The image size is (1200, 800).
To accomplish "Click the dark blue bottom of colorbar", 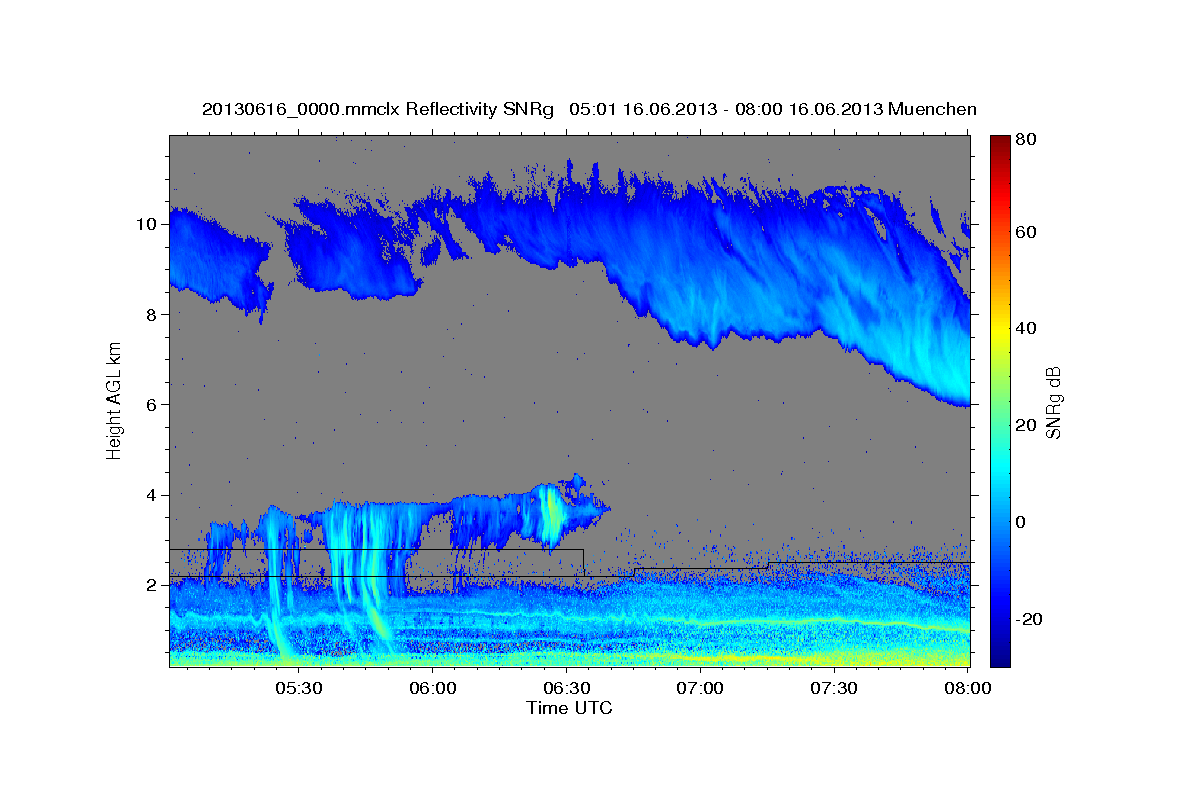I will tap(1000, 655).
